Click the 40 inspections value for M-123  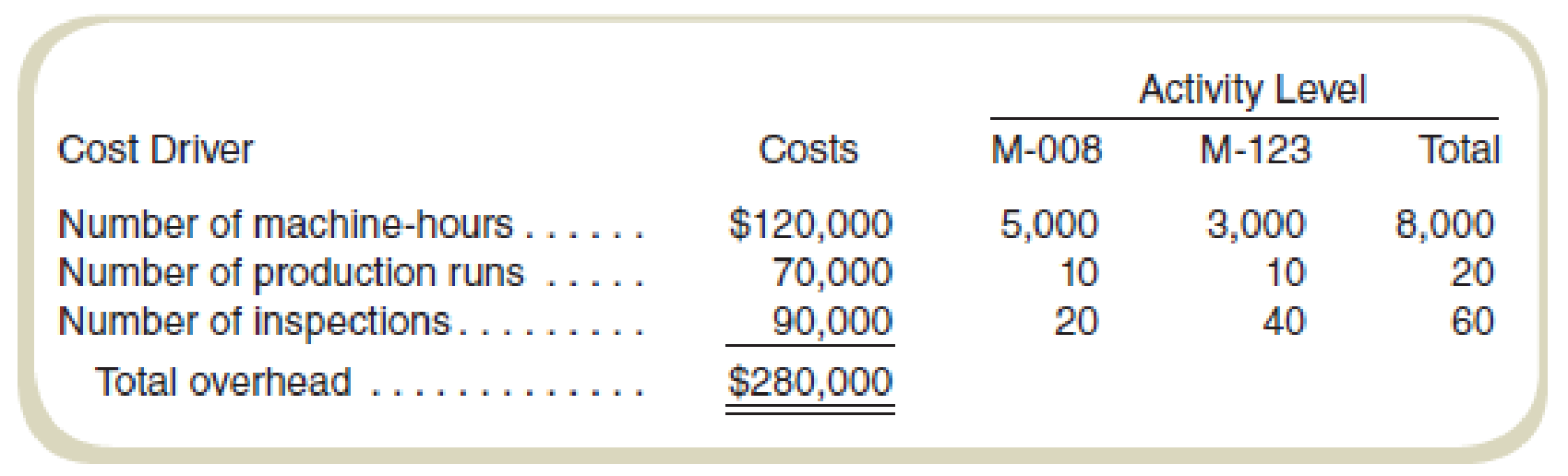[x=1284, y=321]
